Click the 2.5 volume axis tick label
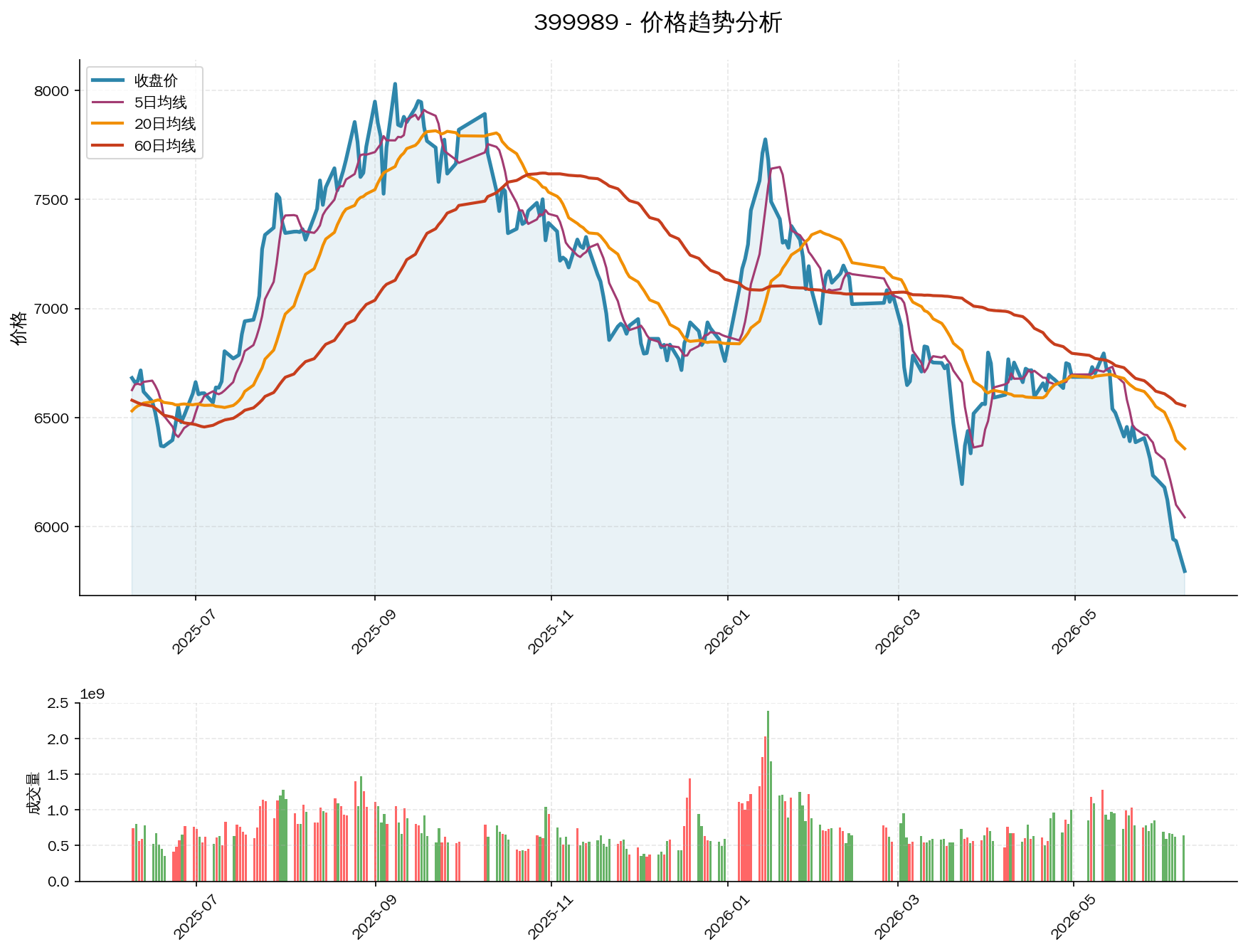Screen dimensions: 1248x952 (60, 704)
